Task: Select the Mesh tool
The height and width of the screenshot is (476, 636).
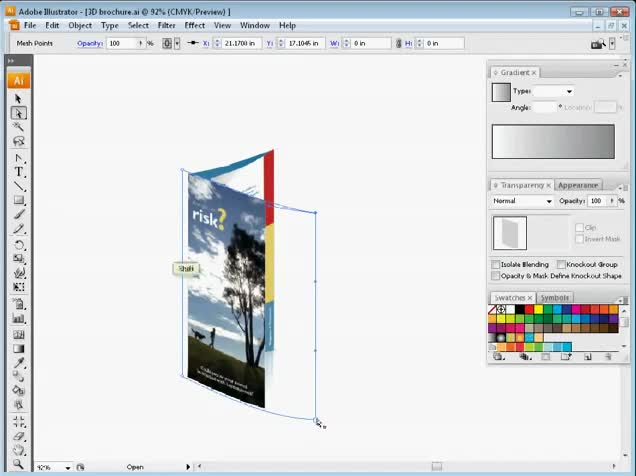Action: pos(18,334)
